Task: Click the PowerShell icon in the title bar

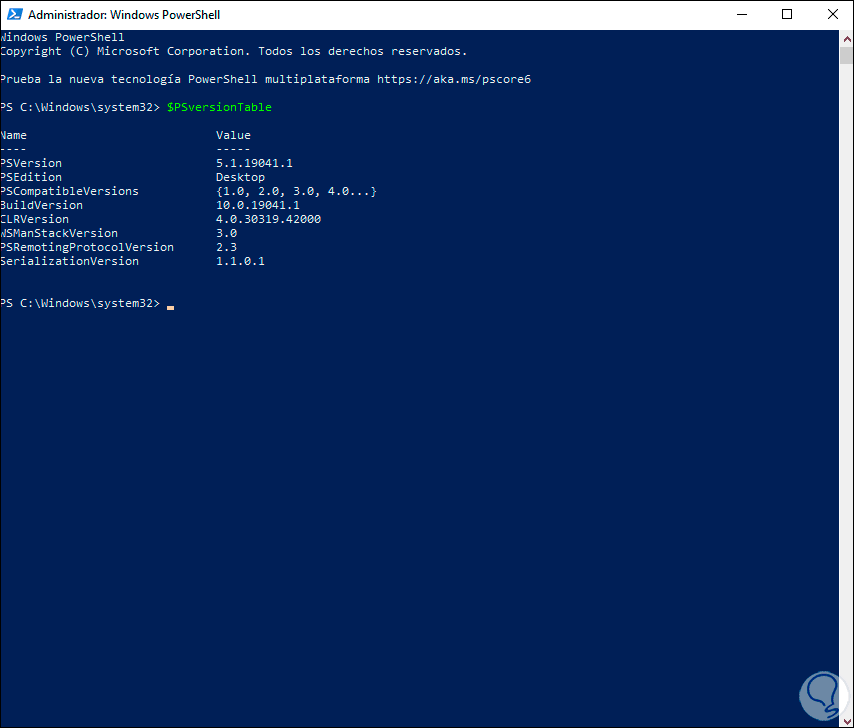Action: 14,14
